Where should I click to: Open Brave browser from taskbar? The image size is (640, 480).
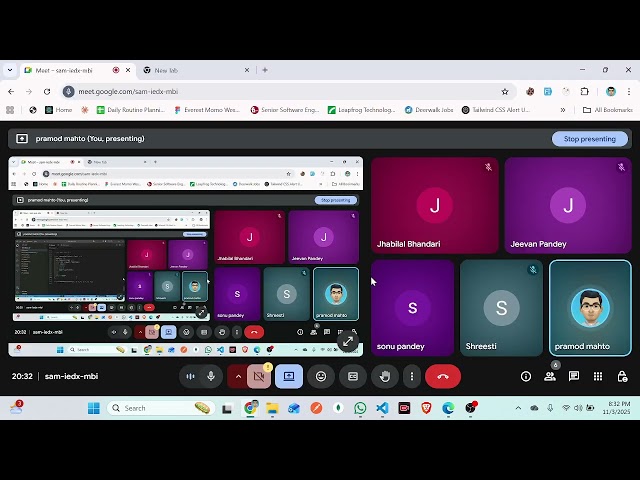tap(427, 408)
